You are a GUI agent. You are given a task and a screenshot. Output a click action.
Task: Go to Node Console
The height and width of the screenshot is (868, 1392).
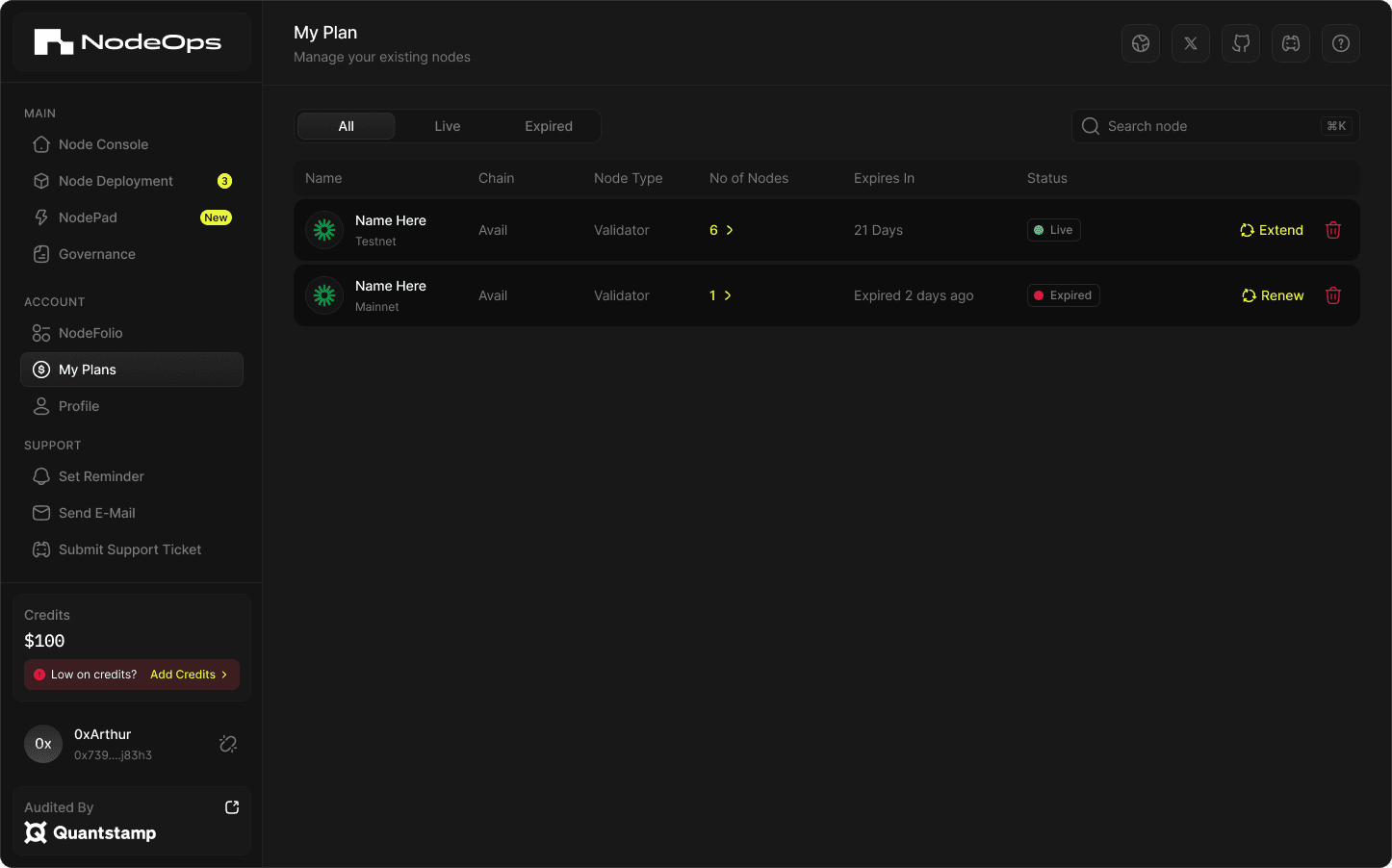[132, 144]
